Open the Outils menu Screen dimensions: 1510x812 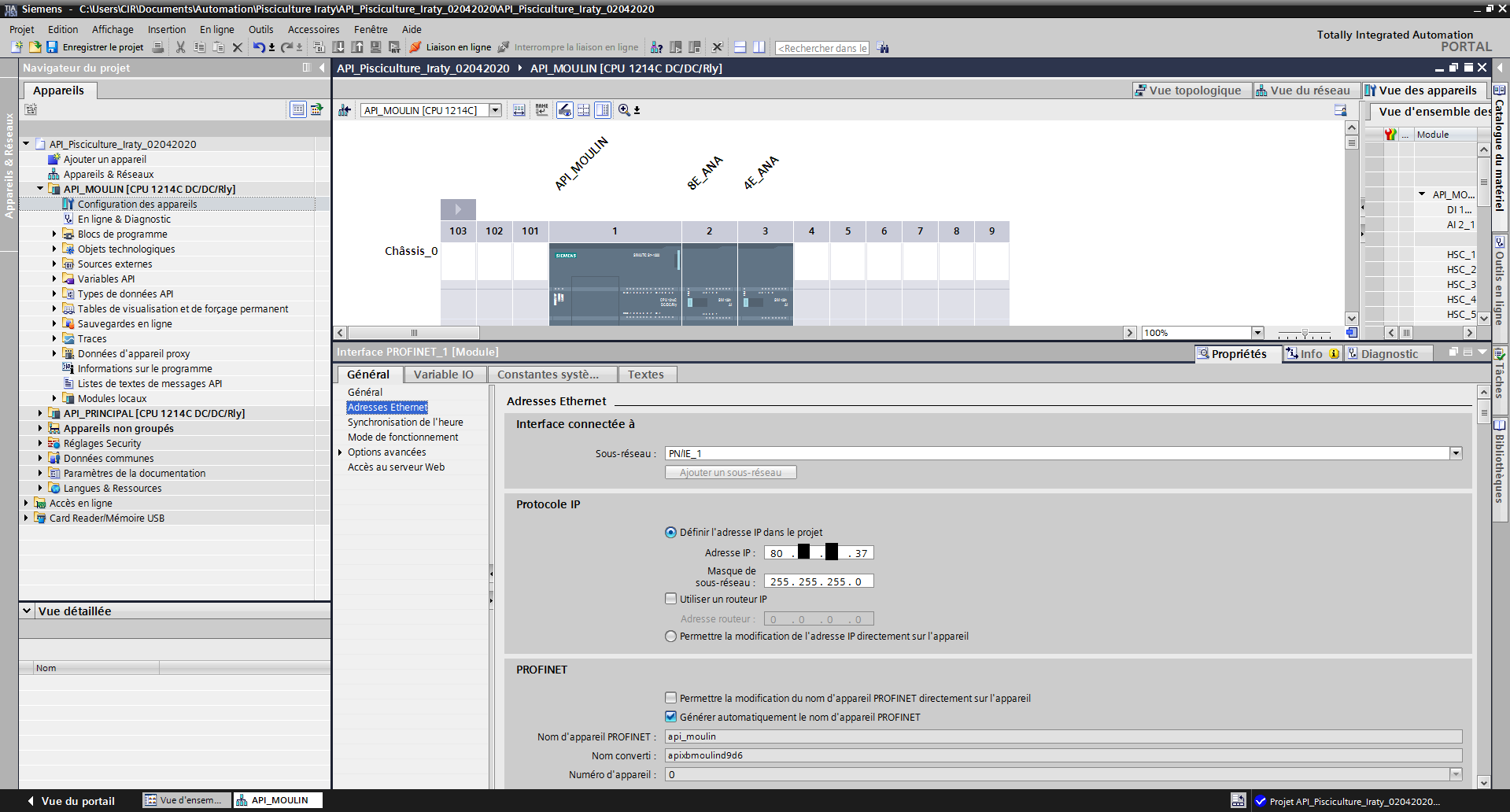point(260,29)
